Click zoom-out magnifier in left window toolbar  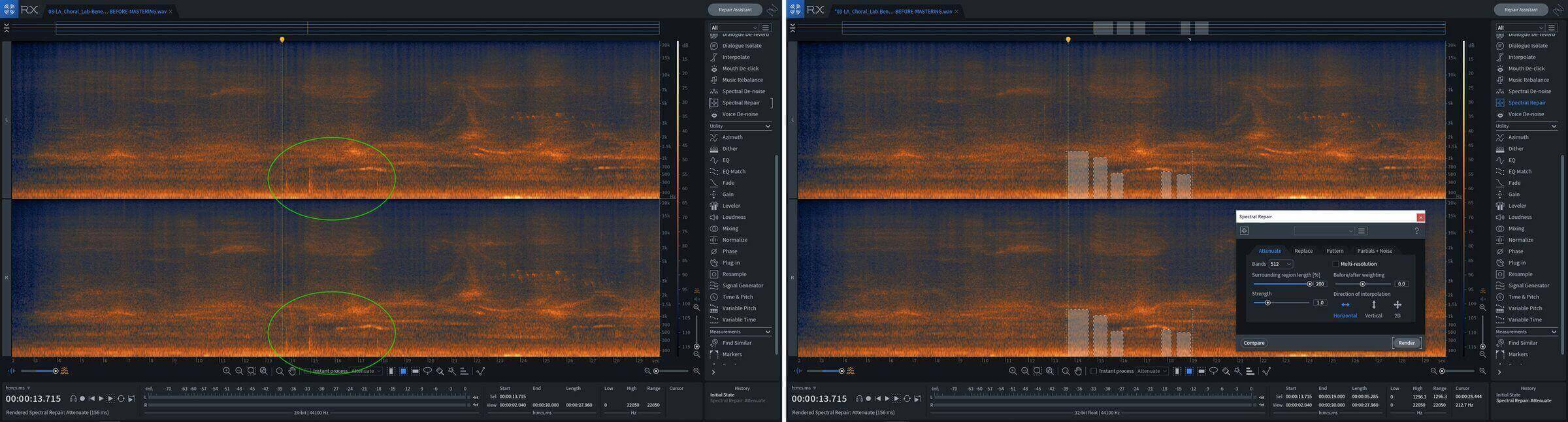point(239,371)
